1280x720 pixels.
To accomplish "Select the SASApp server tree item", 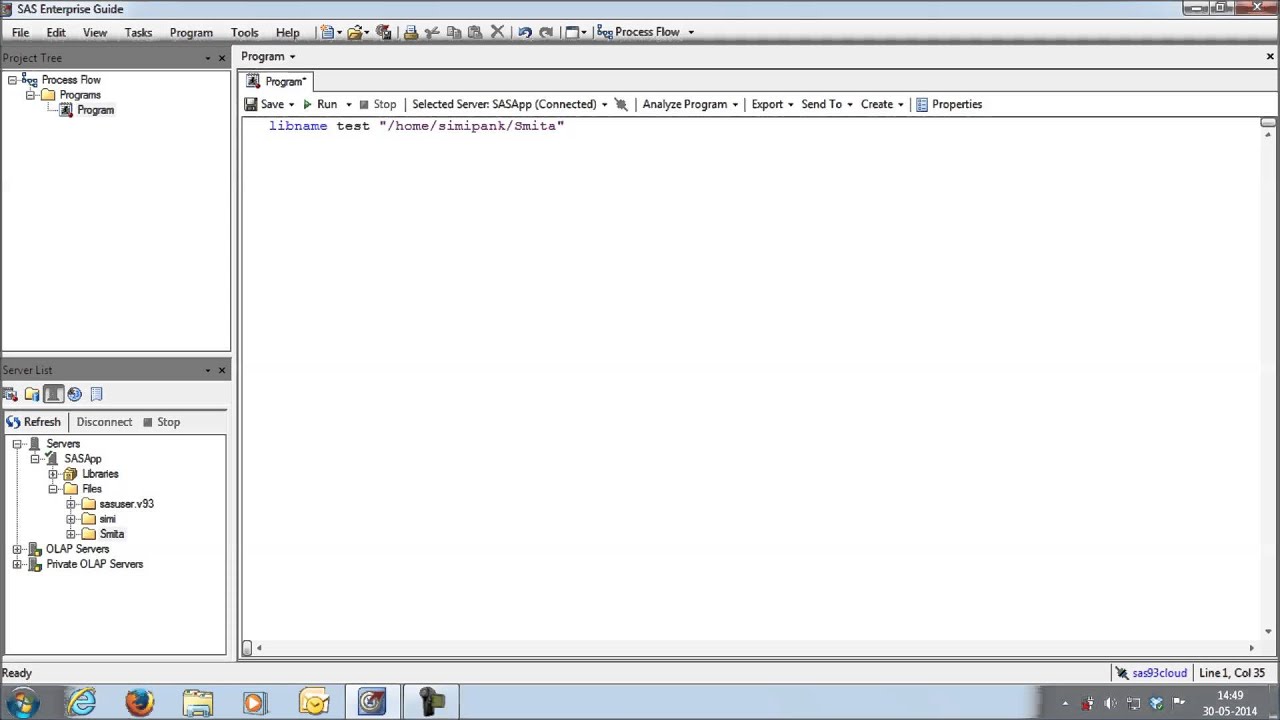I will pyautogui.click(x=82, y=459).
